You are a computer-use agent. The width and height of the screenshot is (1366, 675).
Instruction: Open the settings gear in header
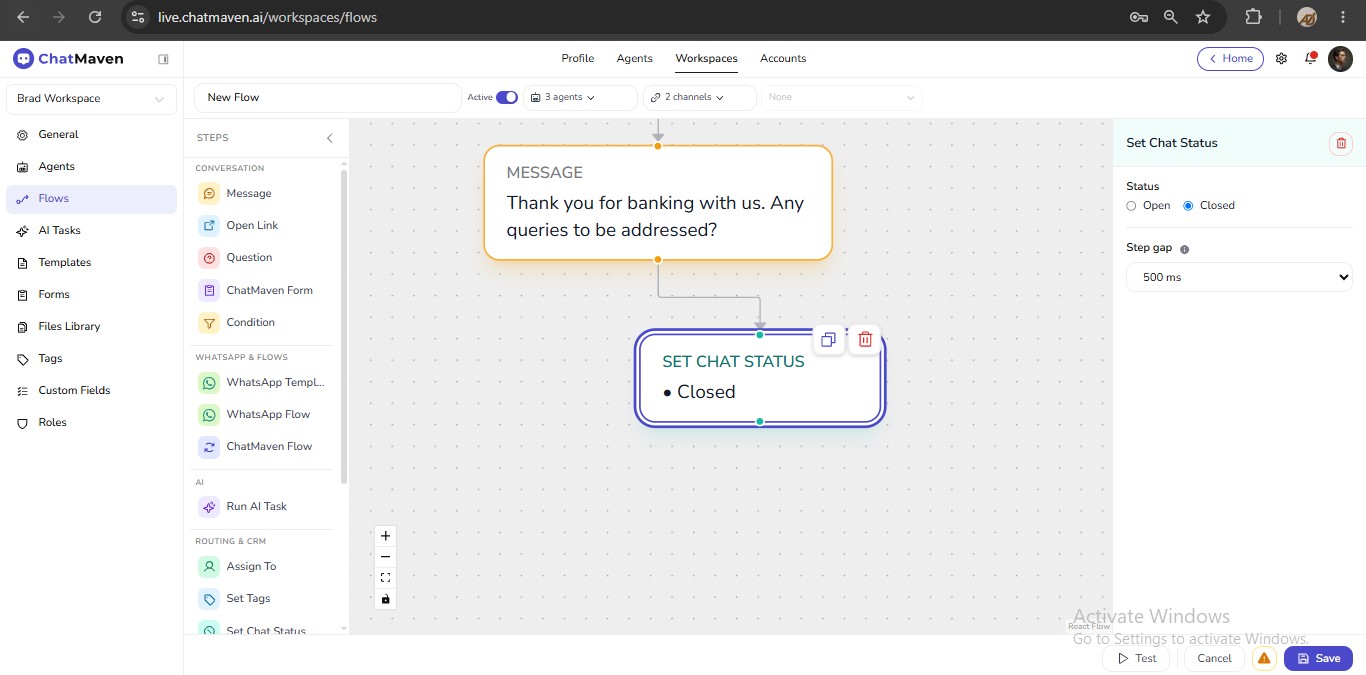pyautogui.click(x=1281, y=59)
